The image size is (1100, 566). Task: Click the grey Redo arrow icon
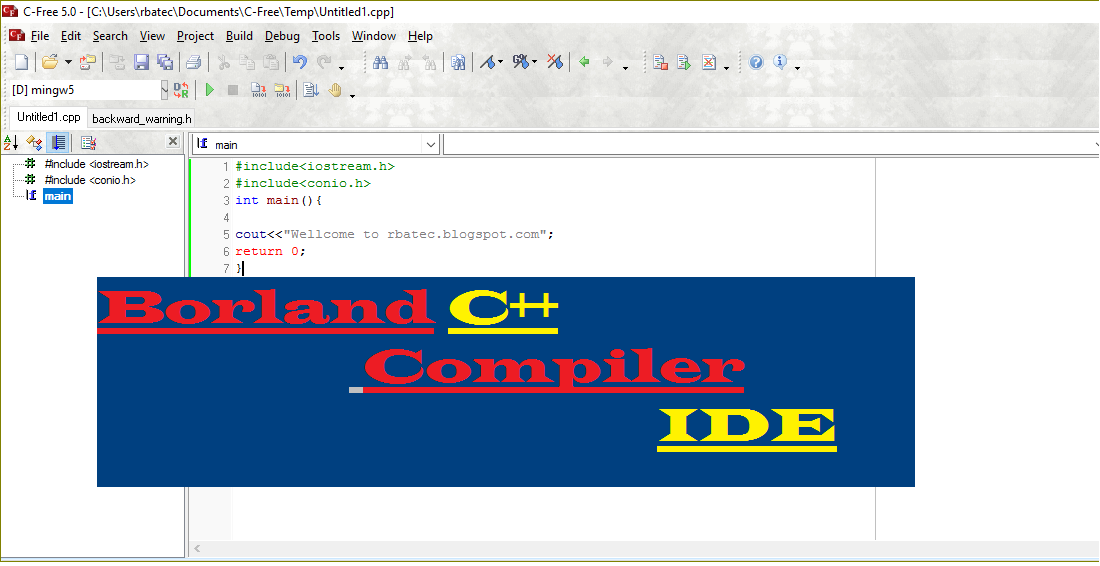pyautogui.click(x=323, y=62)
